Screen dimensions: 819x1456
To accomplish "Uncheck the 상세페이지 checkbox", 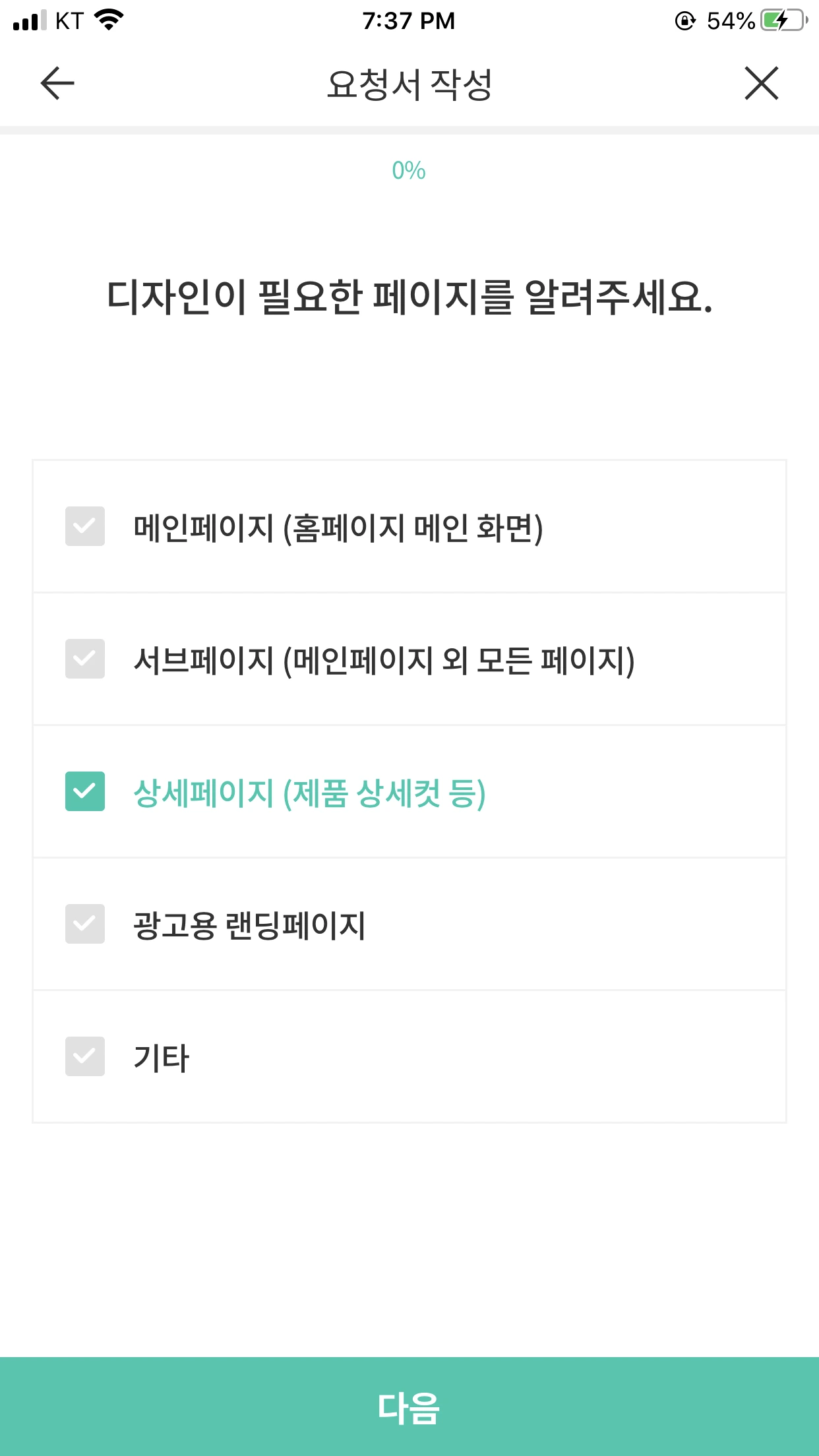I will pyautogui.click(x=85, y=791).
